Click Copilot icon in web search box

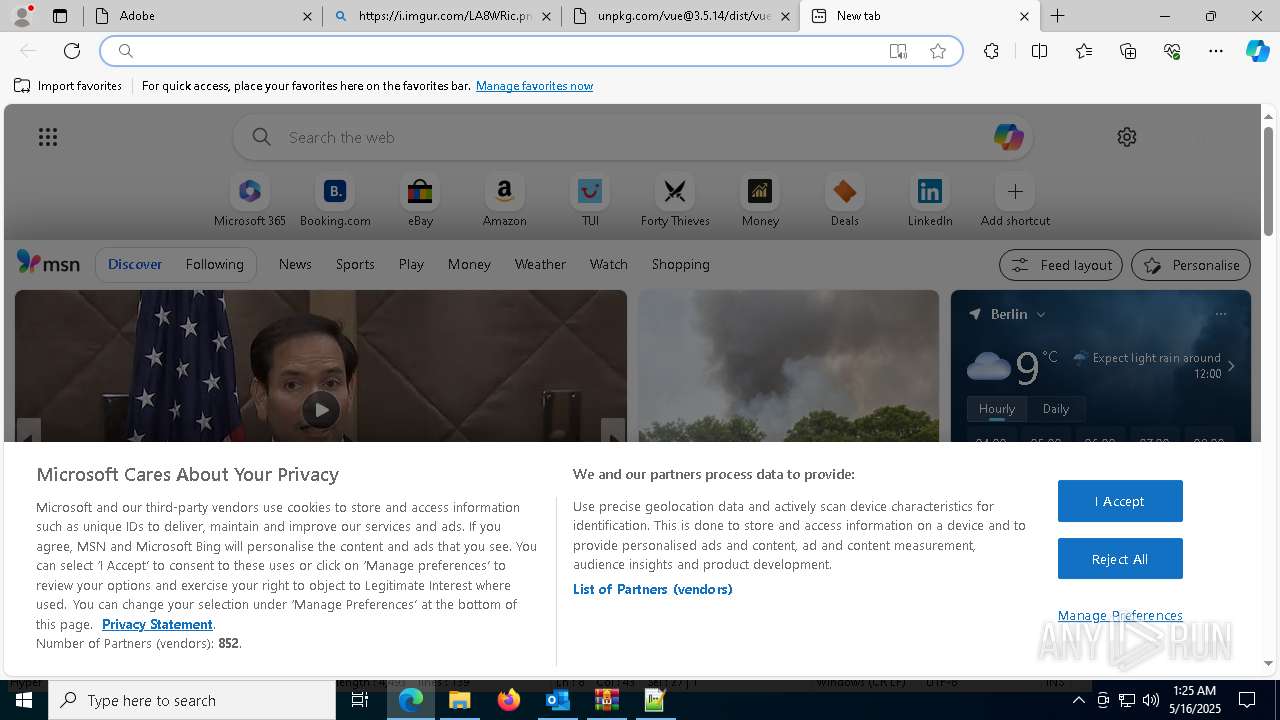1008,137
